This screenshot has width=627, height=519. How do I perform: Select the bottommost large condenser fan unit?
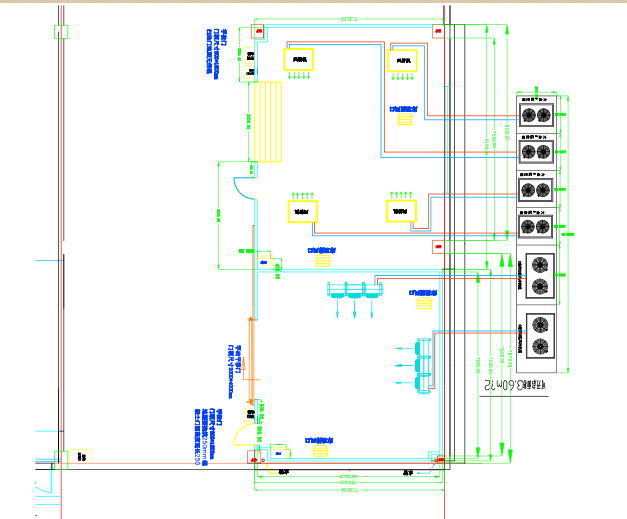click(x=540, y=336)
